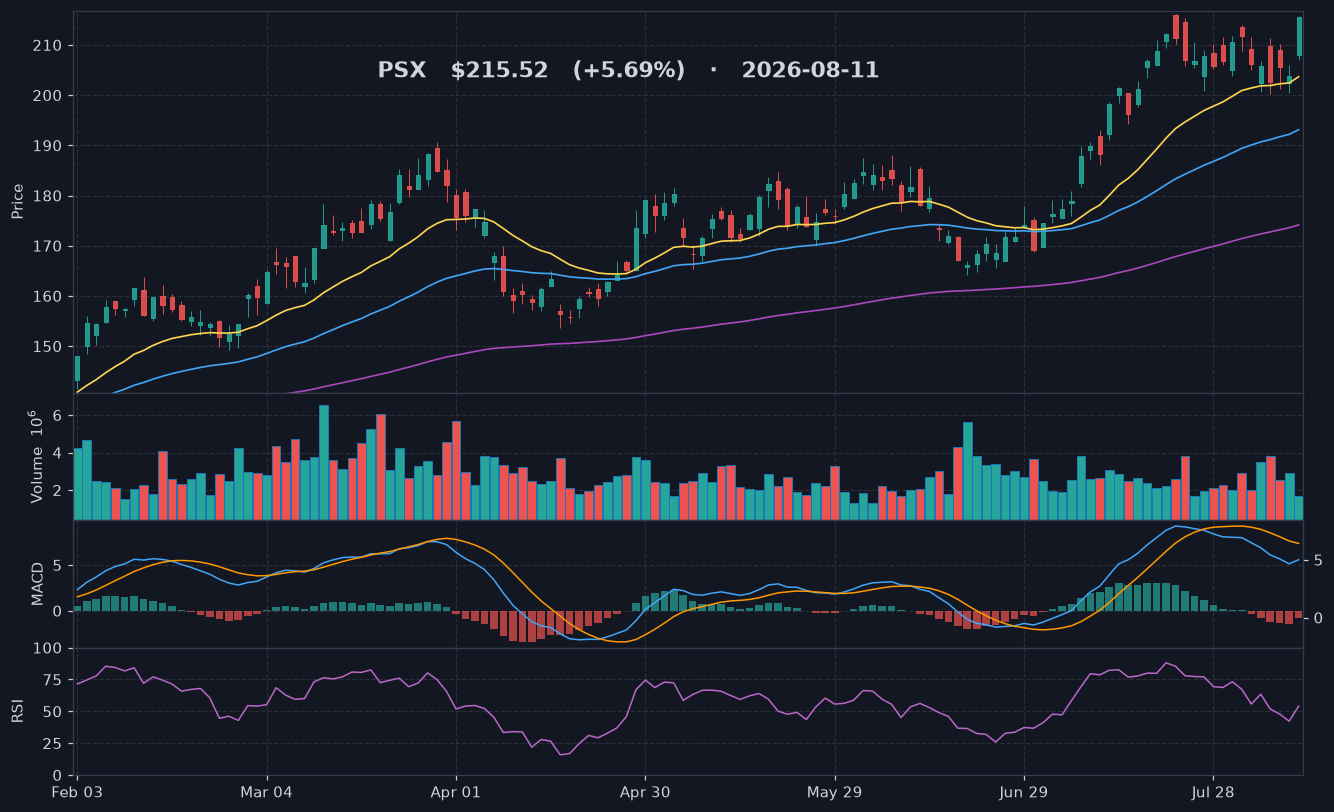Click the $215.52 price in the title

click(x=499, y=70)
